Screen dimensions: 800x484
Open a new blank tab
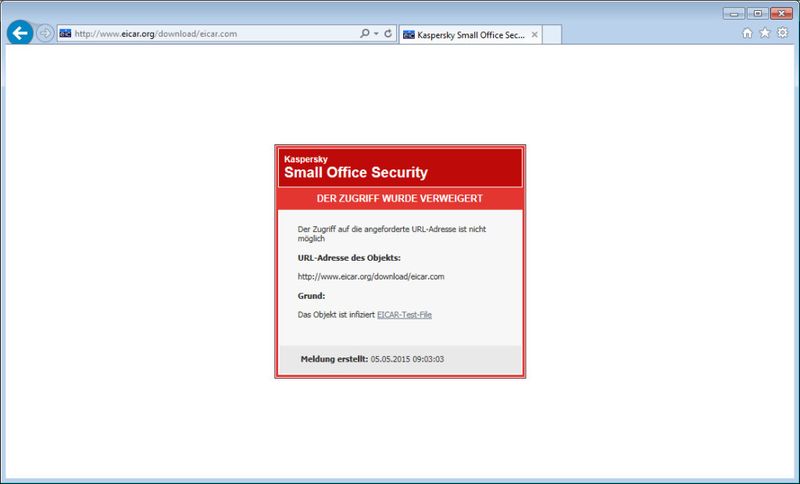pos(552,35)
